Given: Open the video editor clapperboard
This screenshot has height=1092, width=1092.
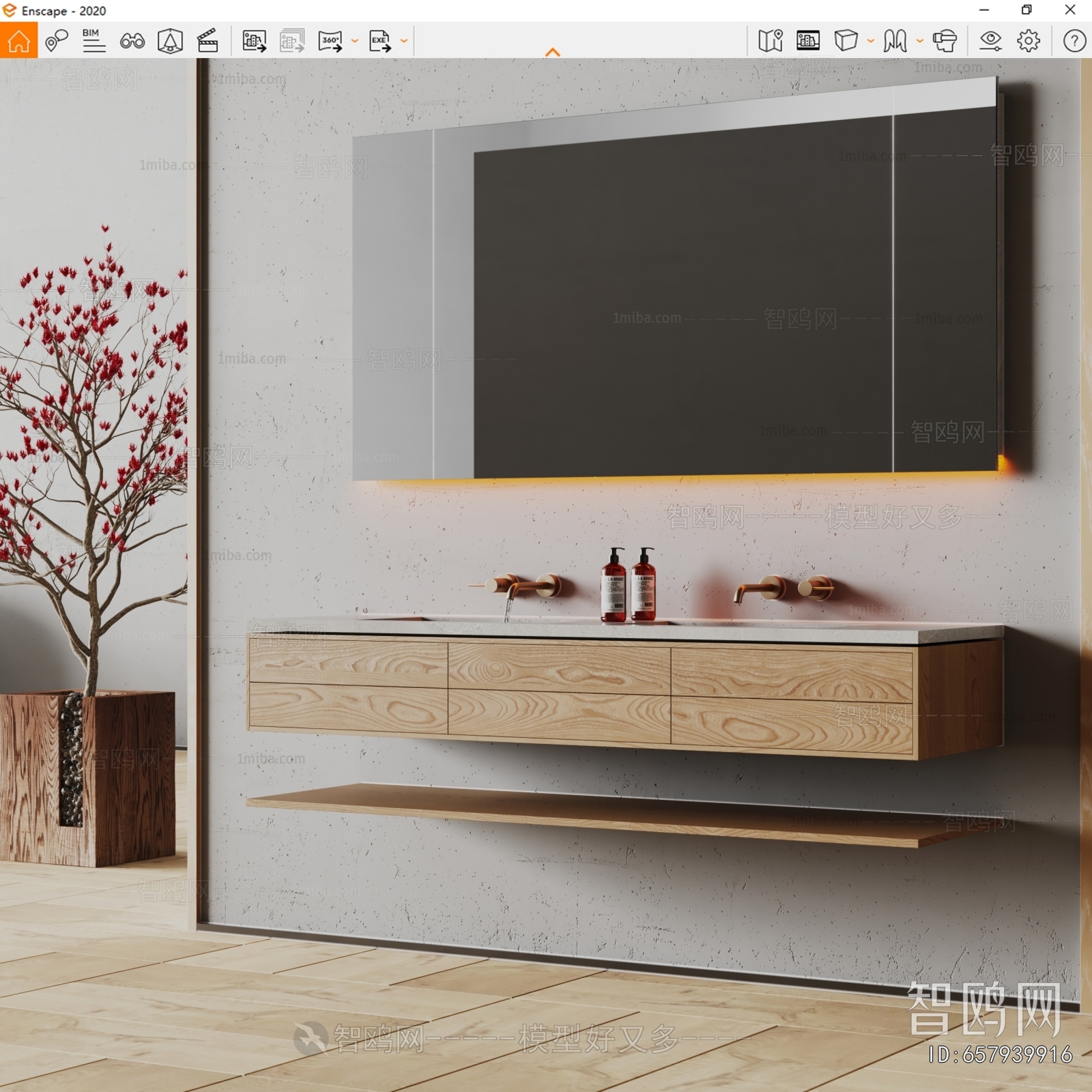Looking at the screenshot, I should [x=207, y=41].
